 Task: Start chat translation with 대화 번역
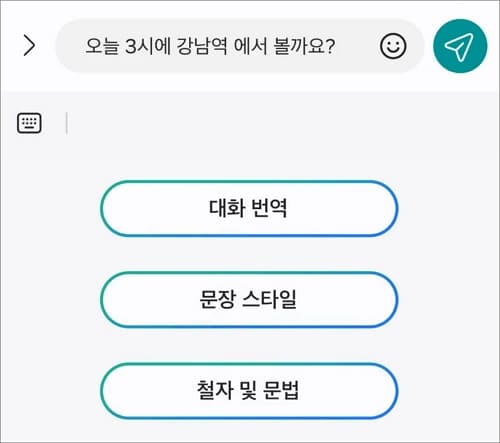249,208
